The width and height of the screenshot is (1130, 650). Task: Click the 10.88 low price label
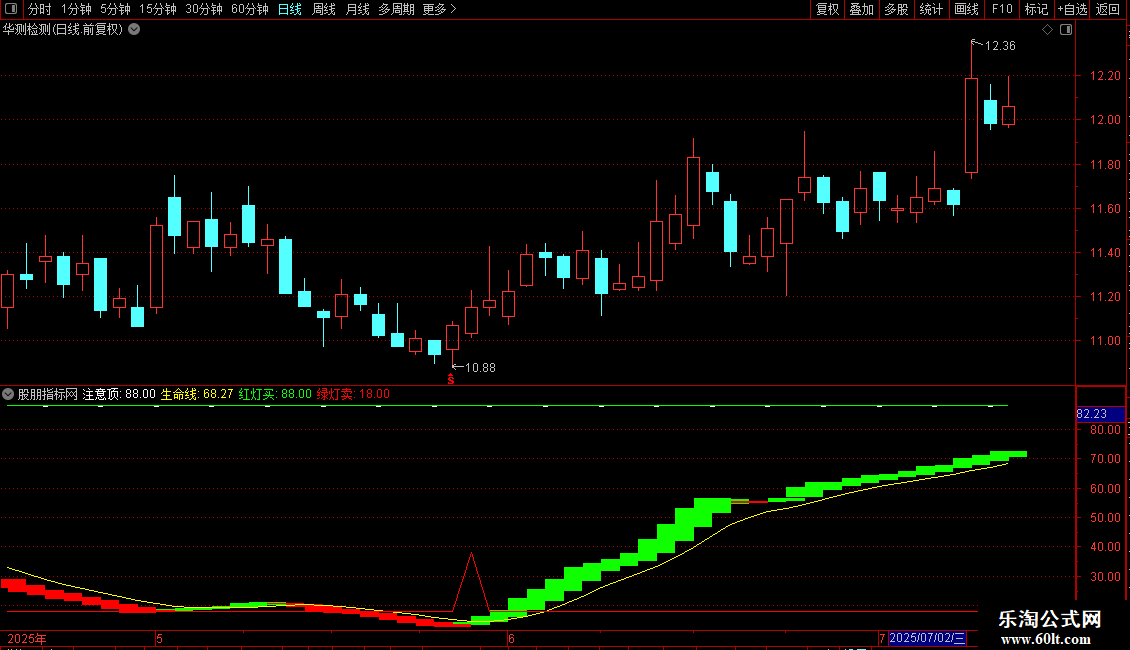pyautogui.click(x=480, y=368)
